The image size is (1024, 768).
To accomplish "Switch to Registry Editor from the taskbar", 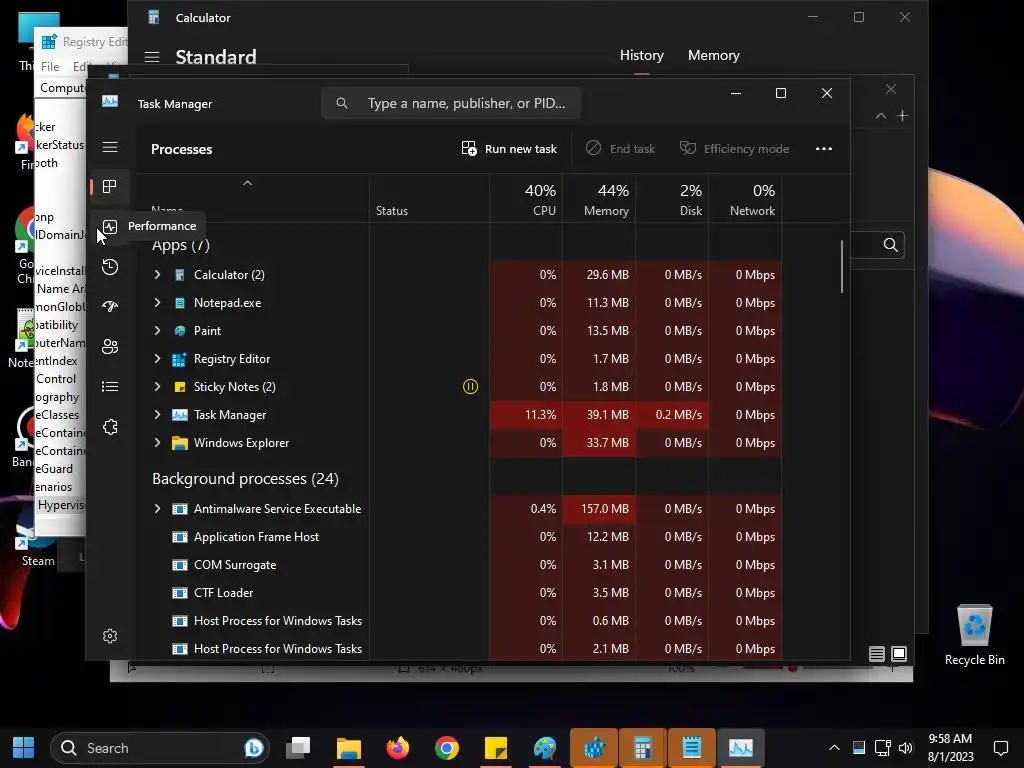I will [x=594, y=748].
